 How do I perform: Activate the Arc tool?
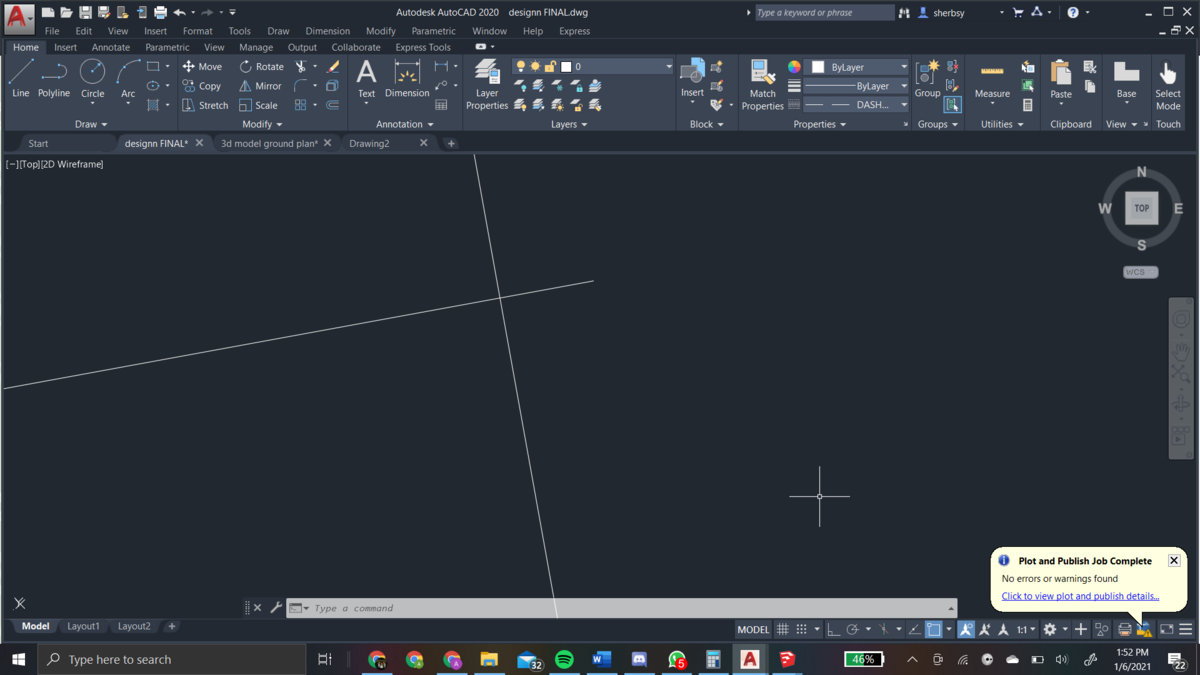pos(128,78)
